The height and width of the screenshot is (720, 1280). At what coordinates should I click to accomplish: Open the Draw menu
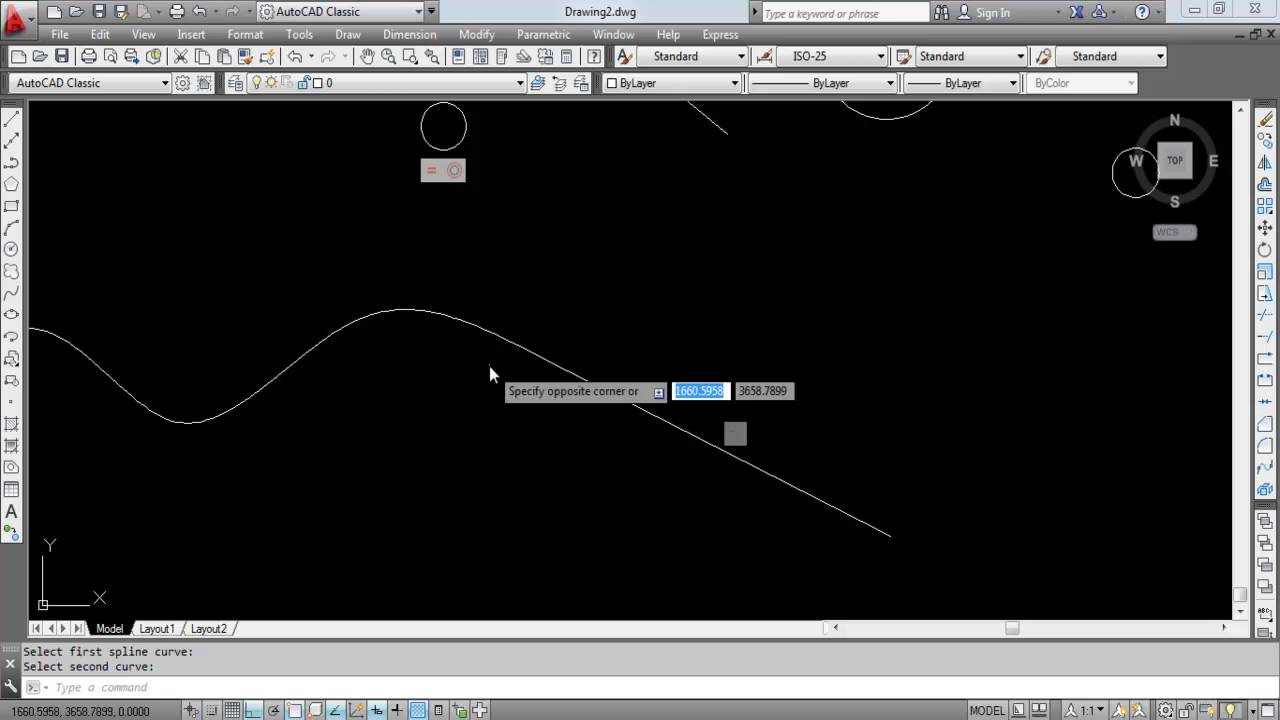(348, 34)
